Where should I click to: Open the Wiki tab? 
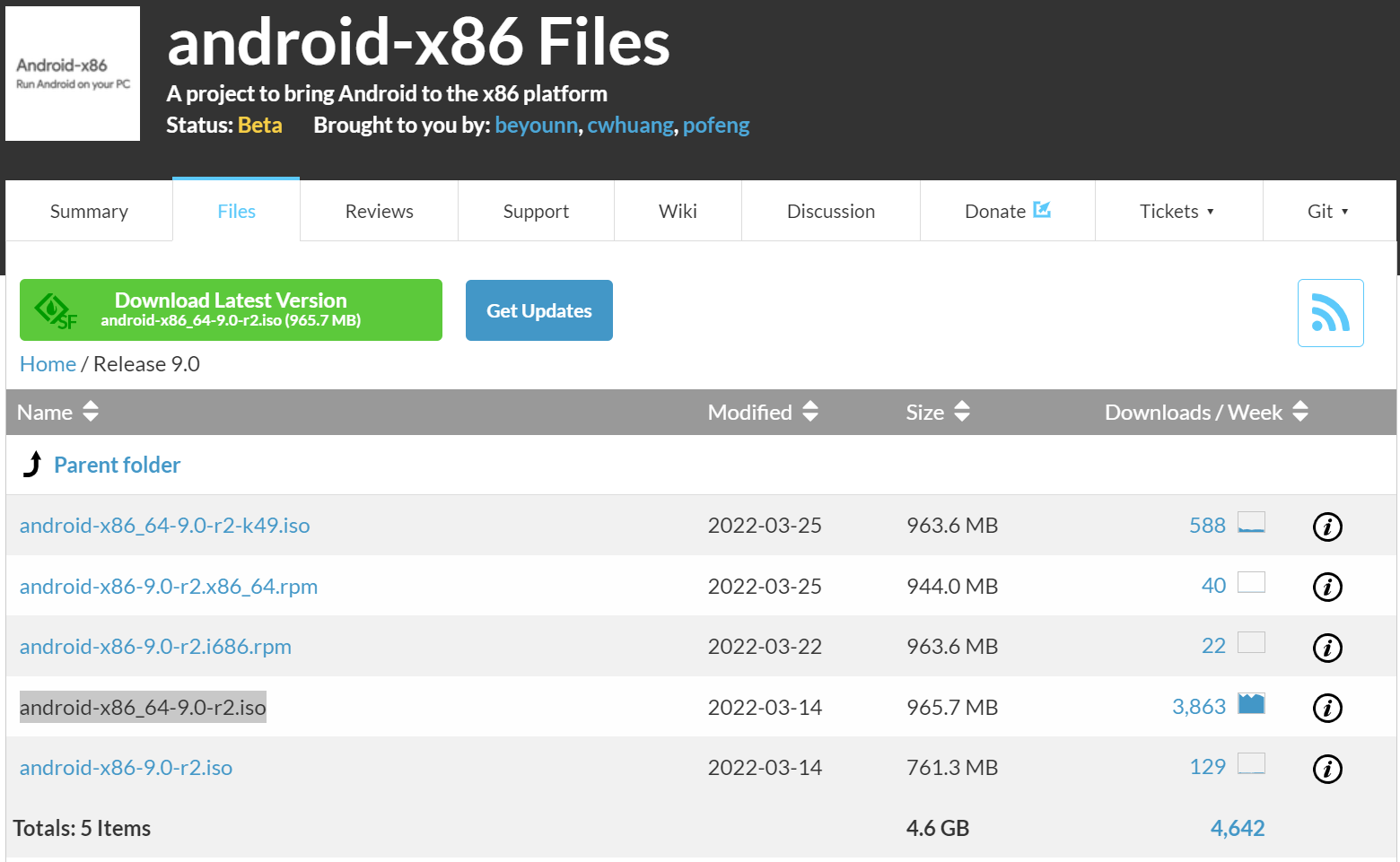coord(678,211)
